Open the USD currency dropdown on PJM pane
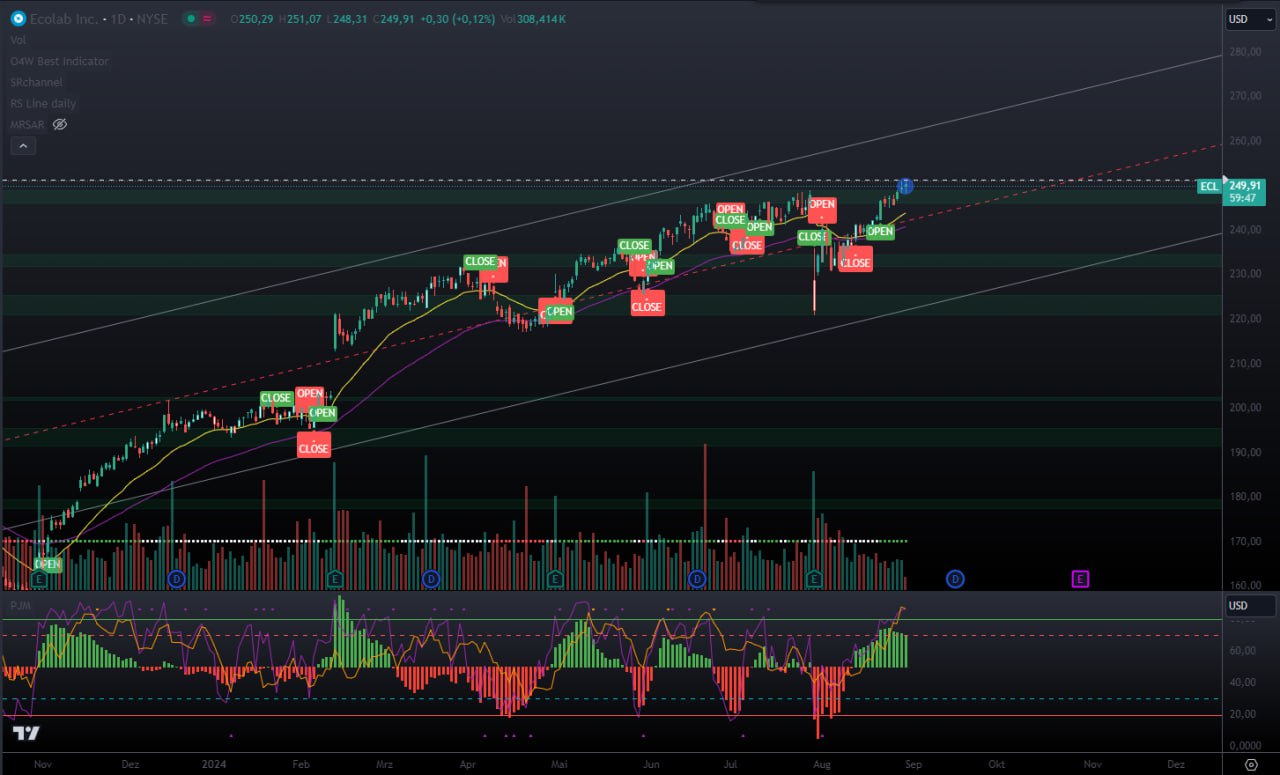The image size is (1280, 775). 1250,605
